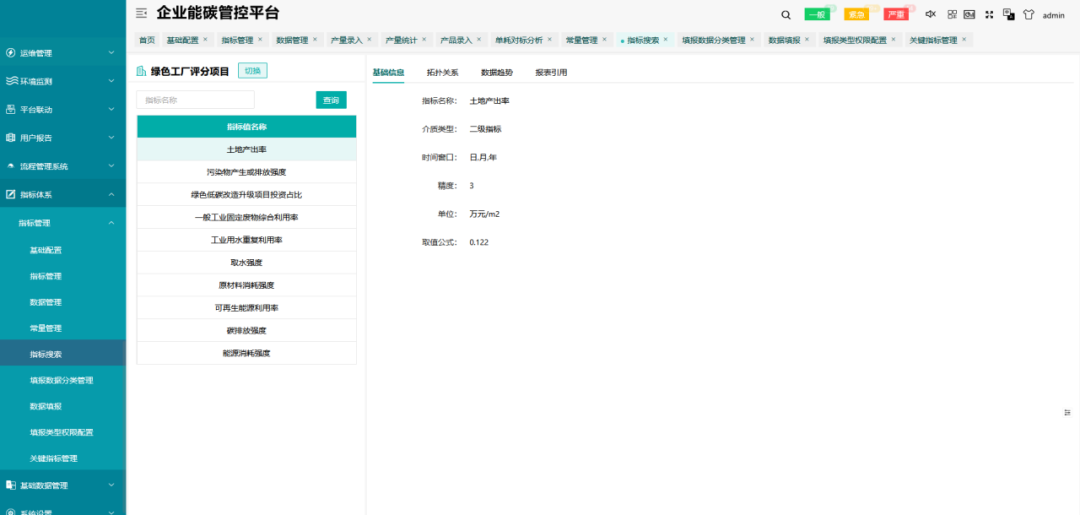Select the 可再生能源利用率 row
Image resolution: width=1080 pixels, height=515 pixels.
pos(247,308)
